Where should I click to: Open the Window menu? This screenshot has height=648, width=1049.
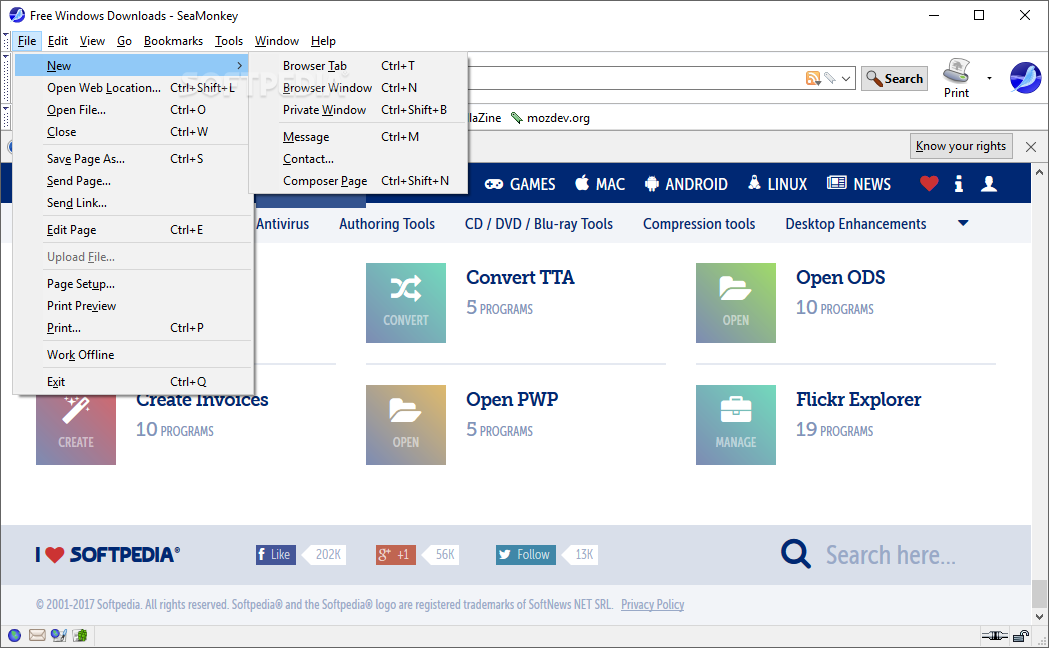(276, 41)
